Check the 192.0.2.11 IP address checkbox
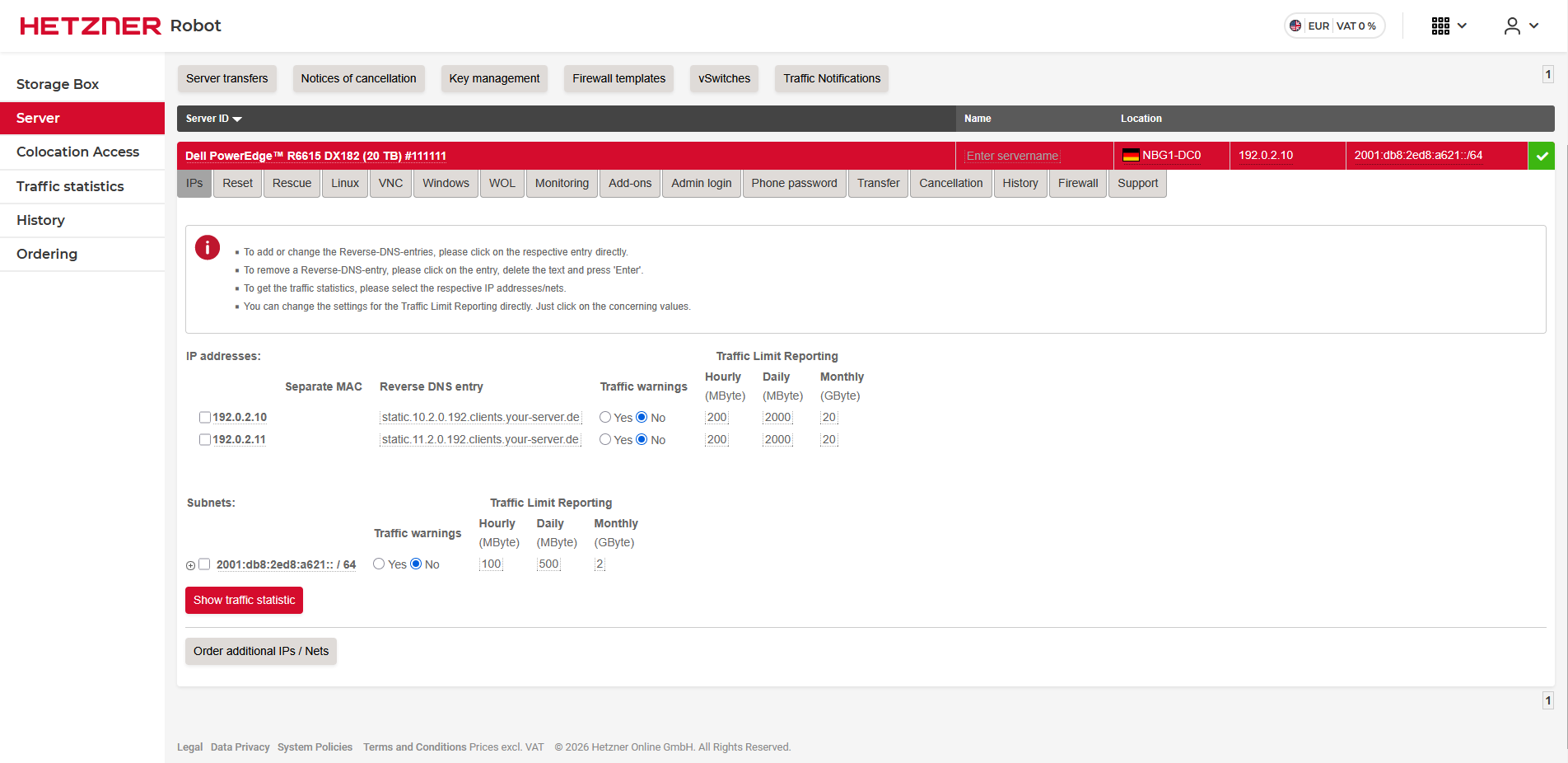The height and width of the screenshot is (763, 1568). 205,439
